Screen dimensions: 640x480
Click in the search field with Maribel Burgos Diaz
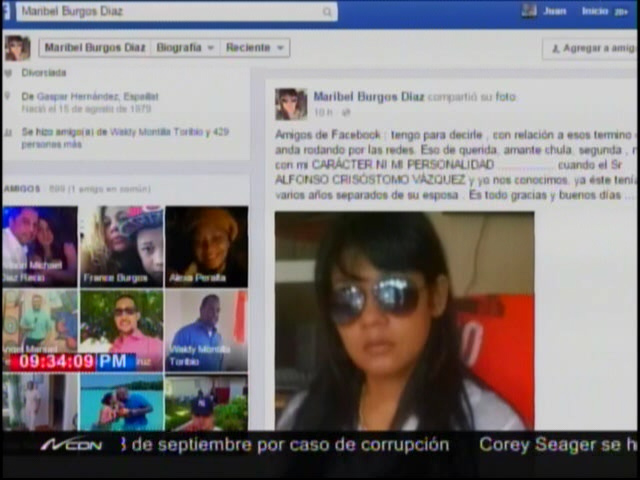170,12
